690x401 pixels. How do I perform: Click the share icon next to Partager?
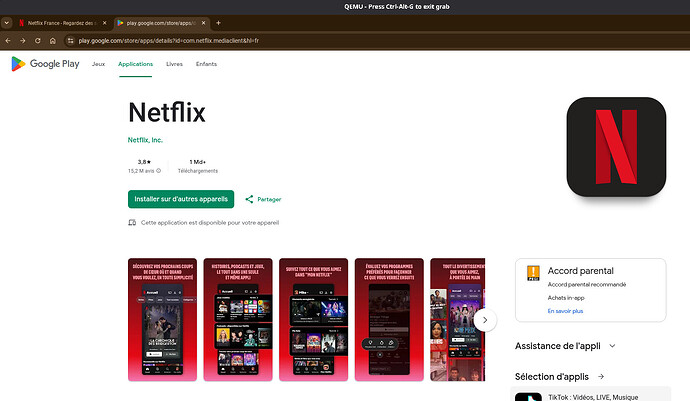tap(249, 199)
